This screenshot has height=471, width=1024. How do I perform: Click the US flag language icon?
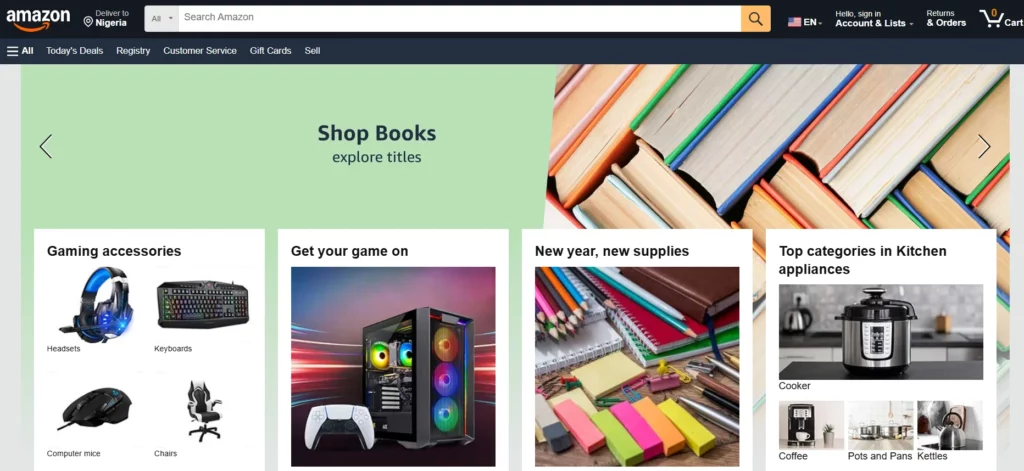tap(794, 22)
